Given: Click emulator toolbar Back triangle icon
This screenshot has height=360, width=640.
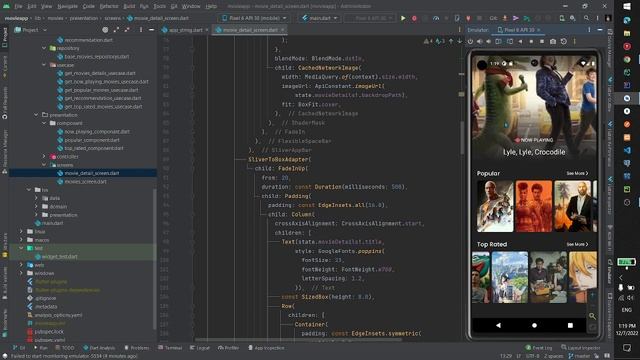Looking at the screenshot, I should pyautogui.click(x=520, y=41).
